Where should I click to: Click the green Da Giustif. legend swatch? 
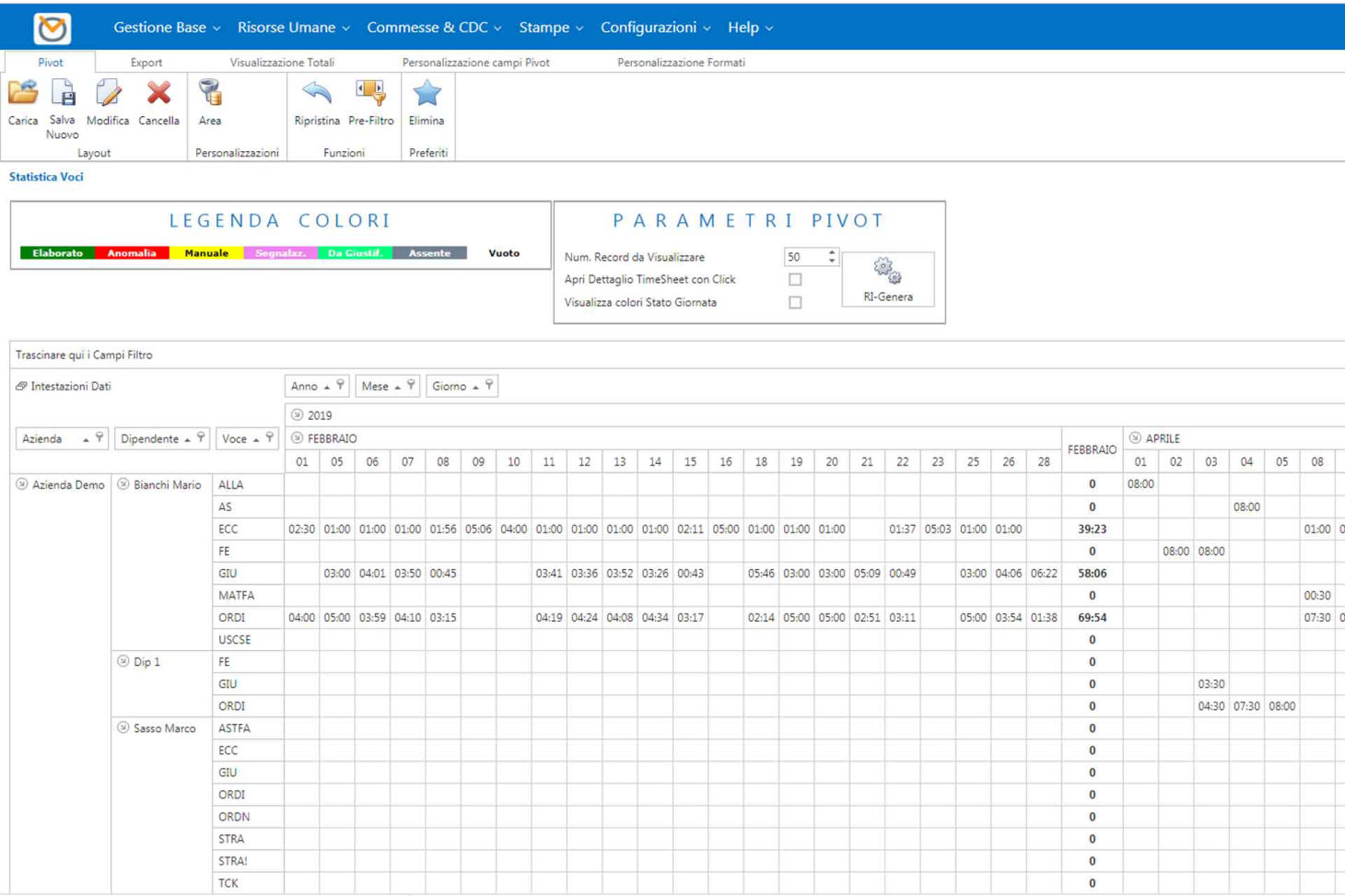(356, 253)
